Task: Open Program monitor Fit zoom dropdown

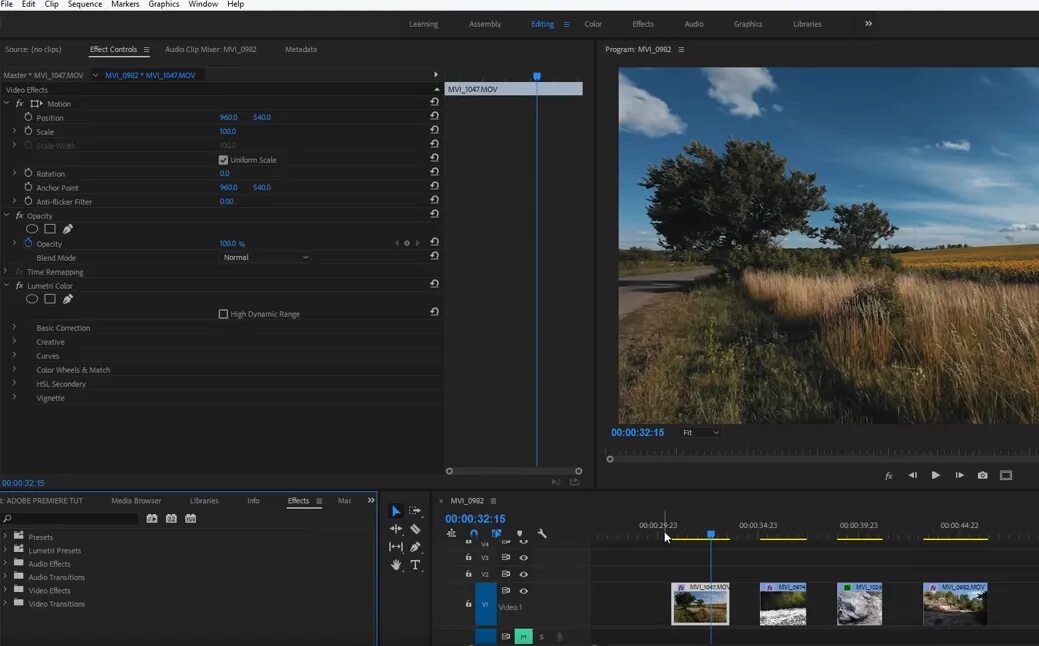Action: [x=700, y=433]
